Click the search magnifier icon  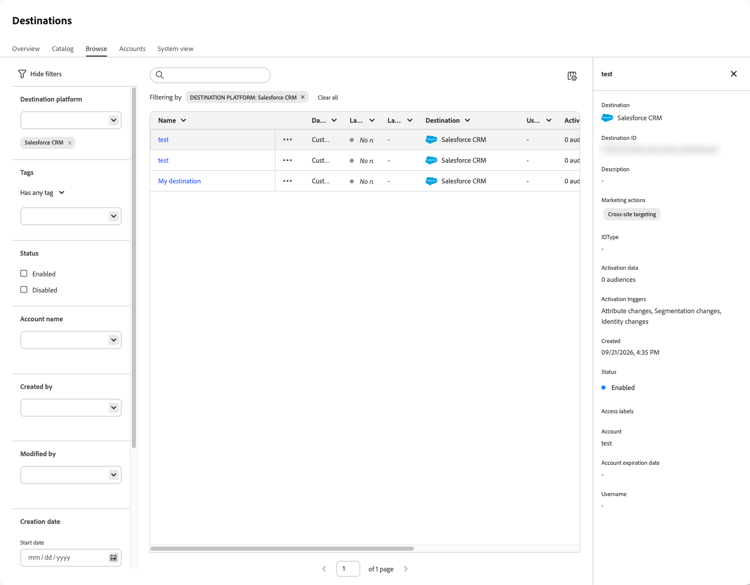[160, 75]
